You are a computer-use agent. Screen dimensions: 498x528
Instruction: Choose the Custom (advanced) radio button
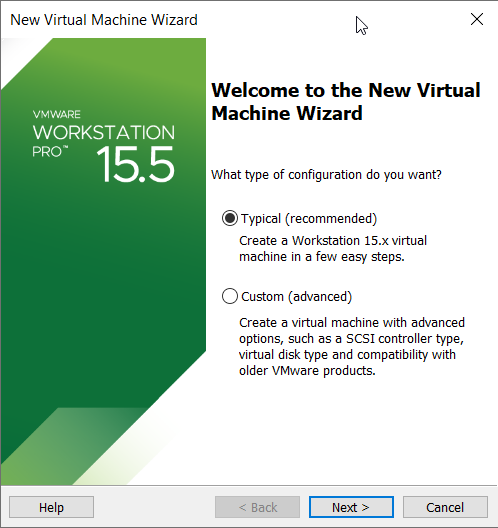[x=230, y=296]
